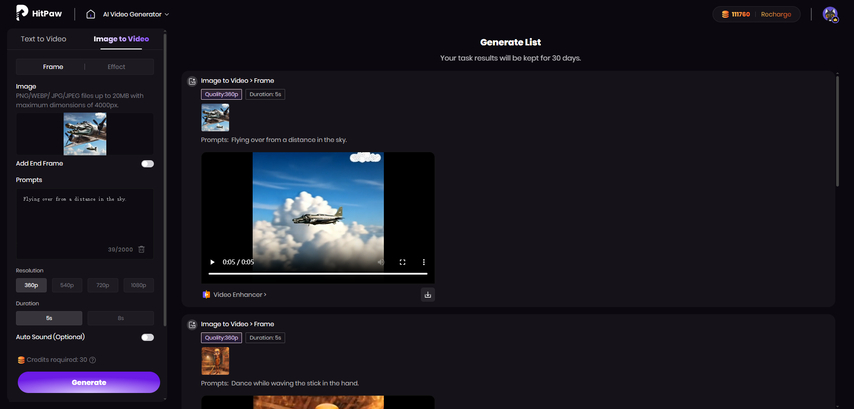The width and height of the screenshot is (854, 409).
Task: Click the Recharge link
Action: click(776, 14)
